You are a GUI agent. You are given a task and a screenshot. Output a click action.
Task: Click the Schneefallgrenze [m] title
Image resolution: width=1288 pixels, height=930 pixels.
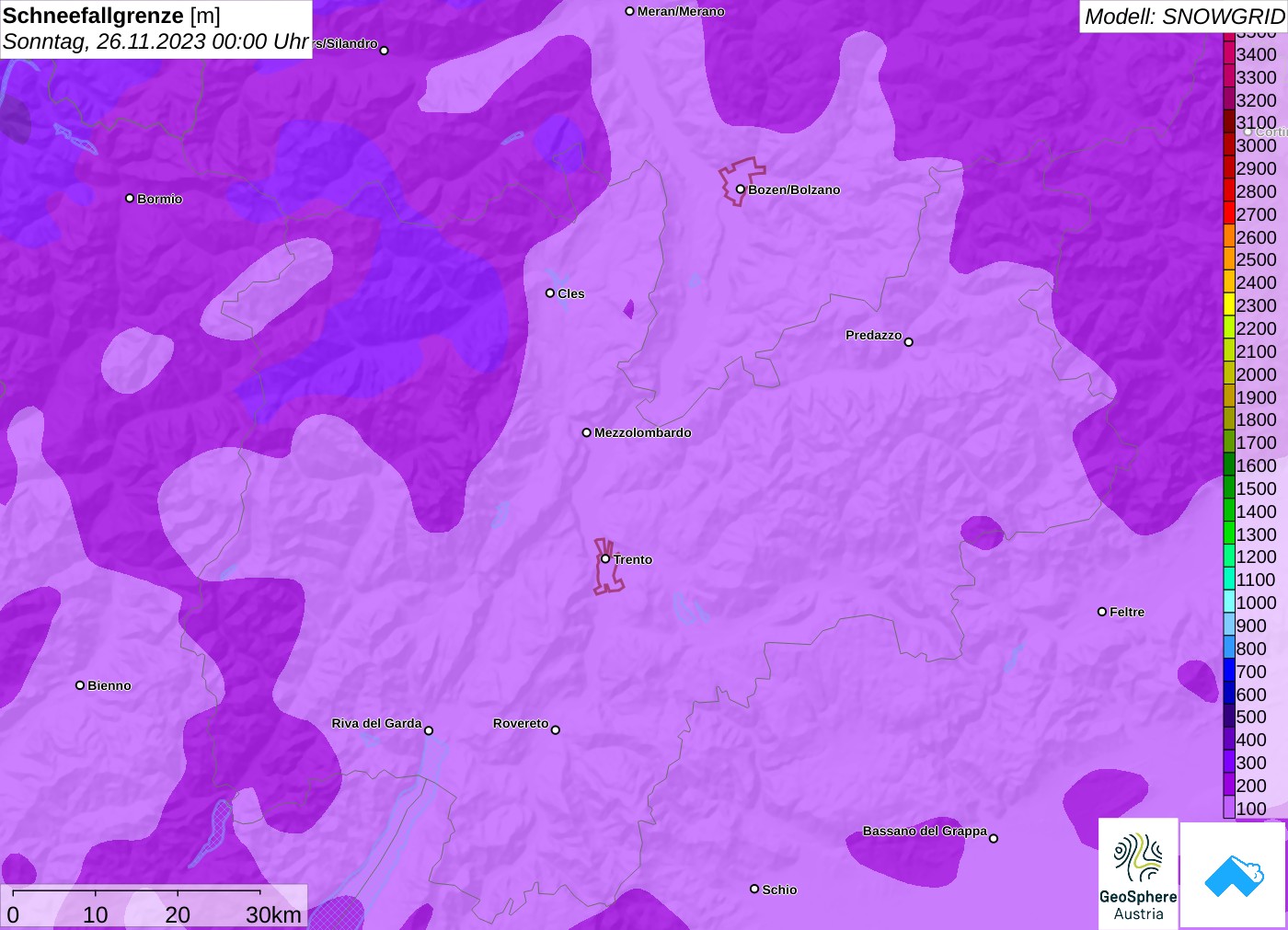pyautogui.click(x=111, y=16)
